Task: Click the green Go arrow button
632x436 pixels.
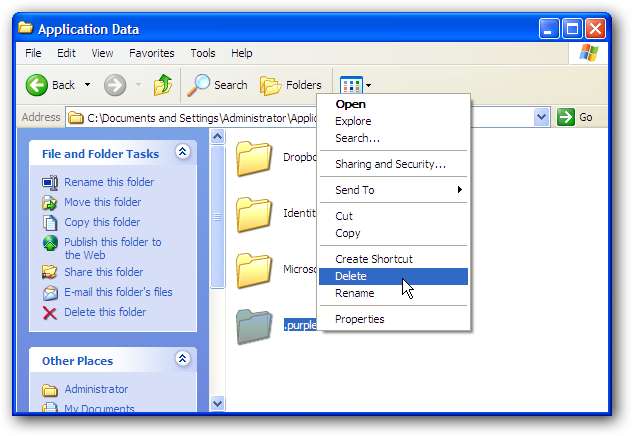Action: pyautogui.click(x=565, y=117)
